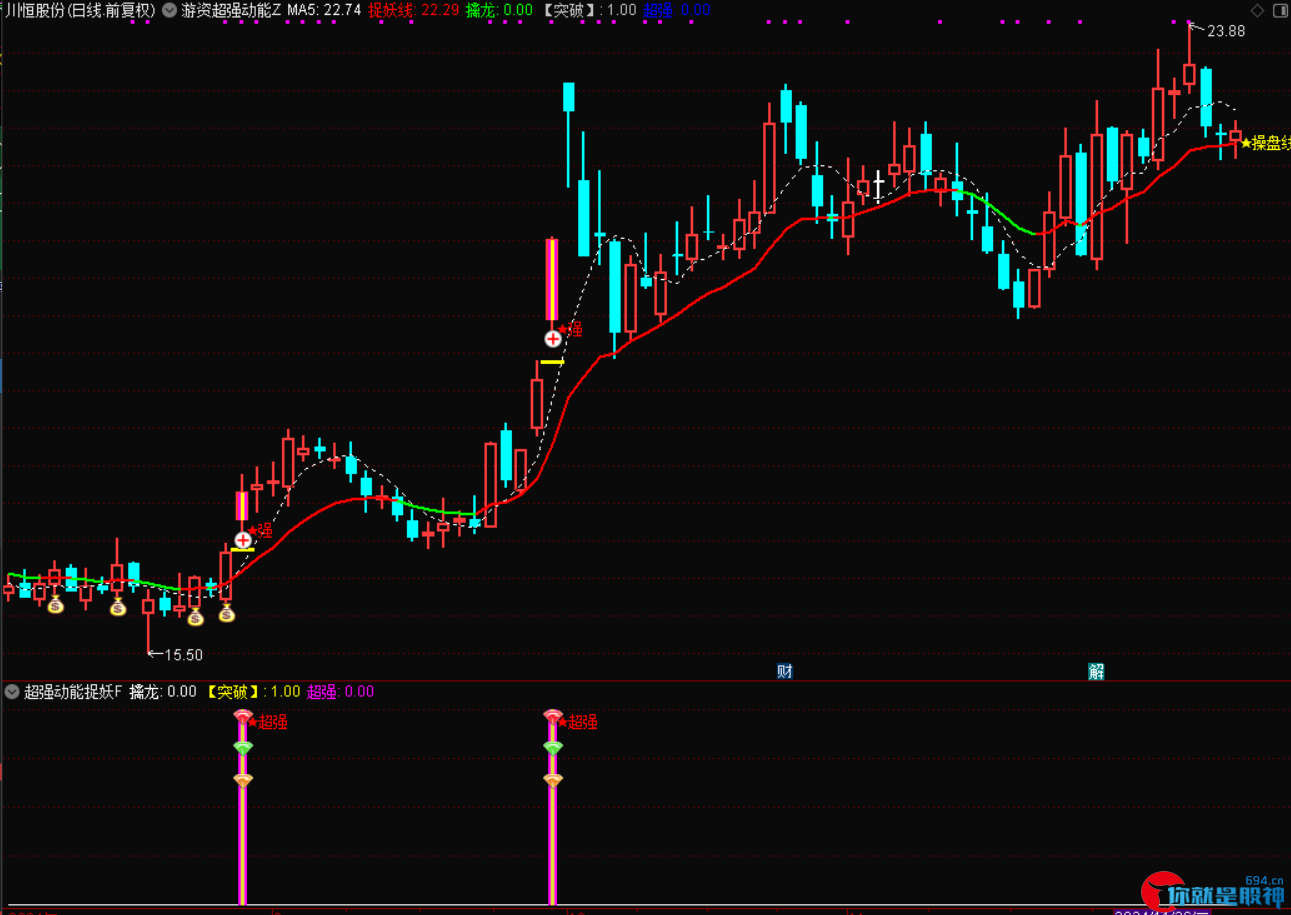Click the 财 marker on the time axis
The height and width of the screenshot is (915, 1291).
coord(784,671)
